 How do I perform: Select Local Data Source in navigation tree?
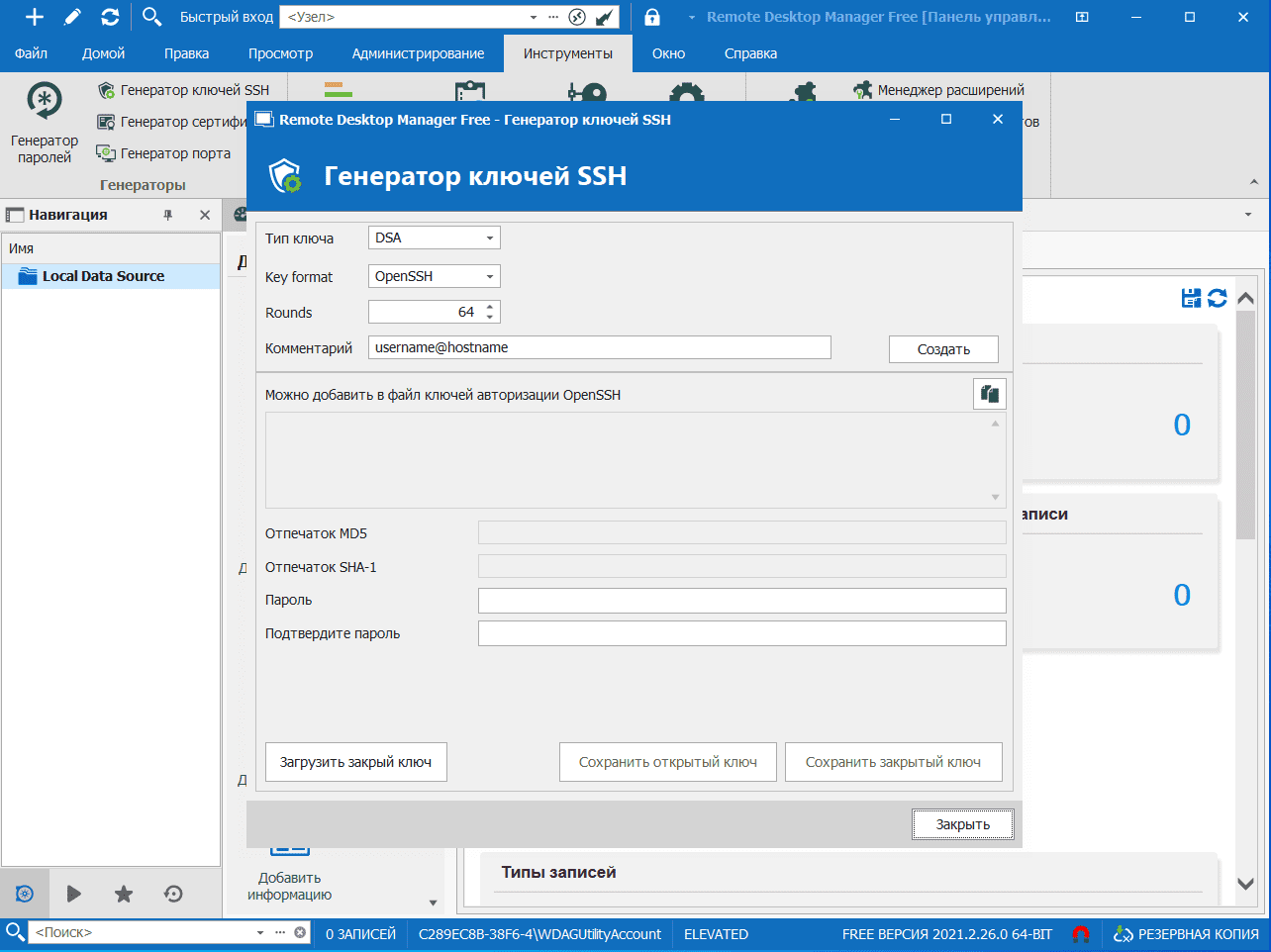tap(111, 276)
